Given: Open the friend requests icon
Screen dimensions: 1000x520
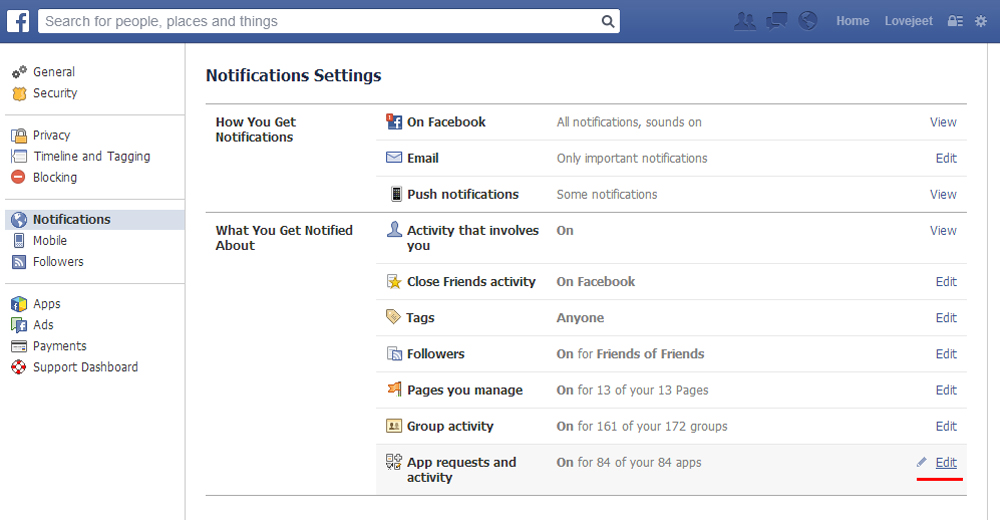Looking at the screenshot, I should coord(744,21).
